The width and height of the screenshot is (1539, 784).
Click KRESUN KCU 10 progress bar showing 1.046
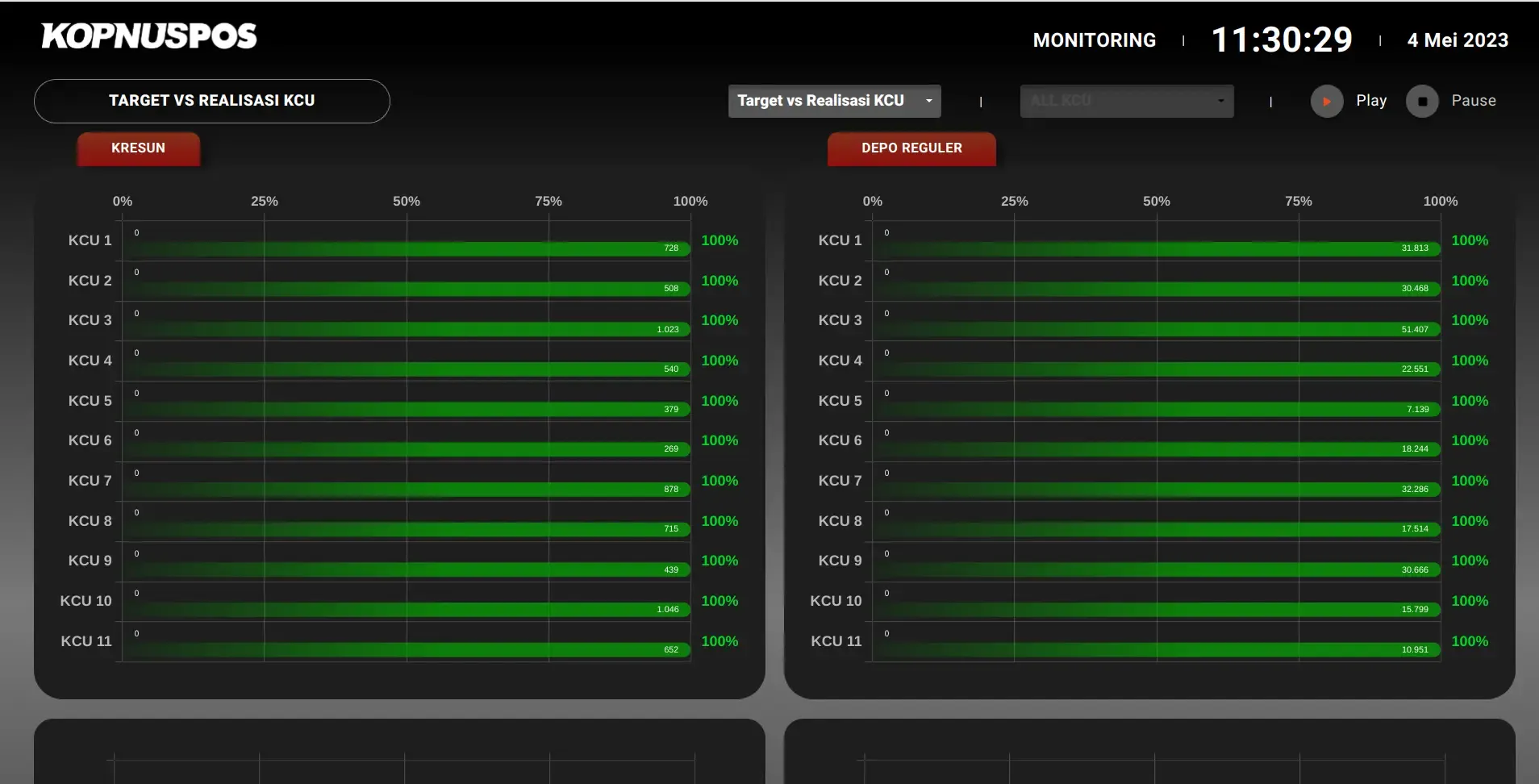pos(407,609)
